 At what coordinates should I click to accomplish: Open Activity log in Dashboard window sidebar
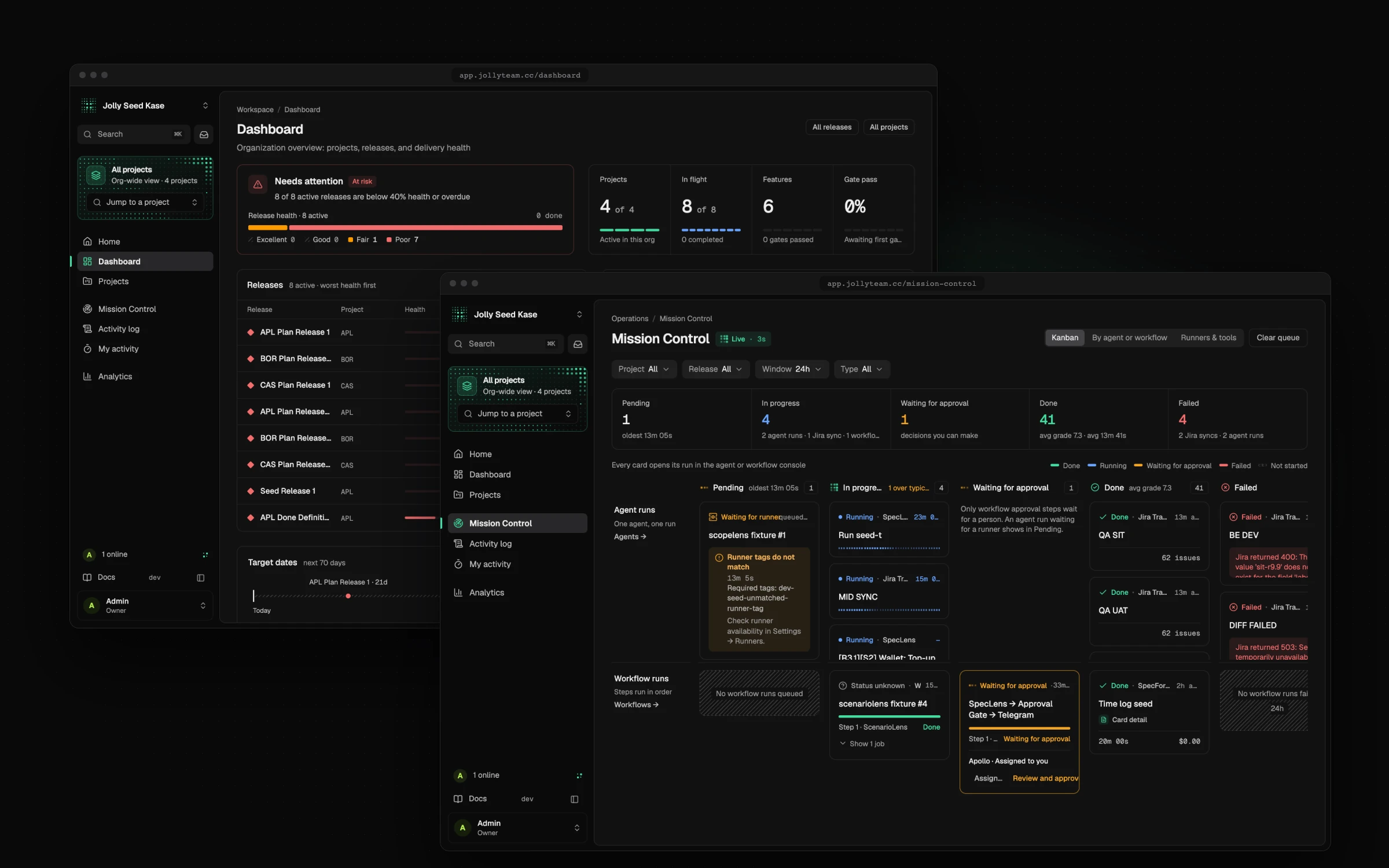tap(145, 329)
